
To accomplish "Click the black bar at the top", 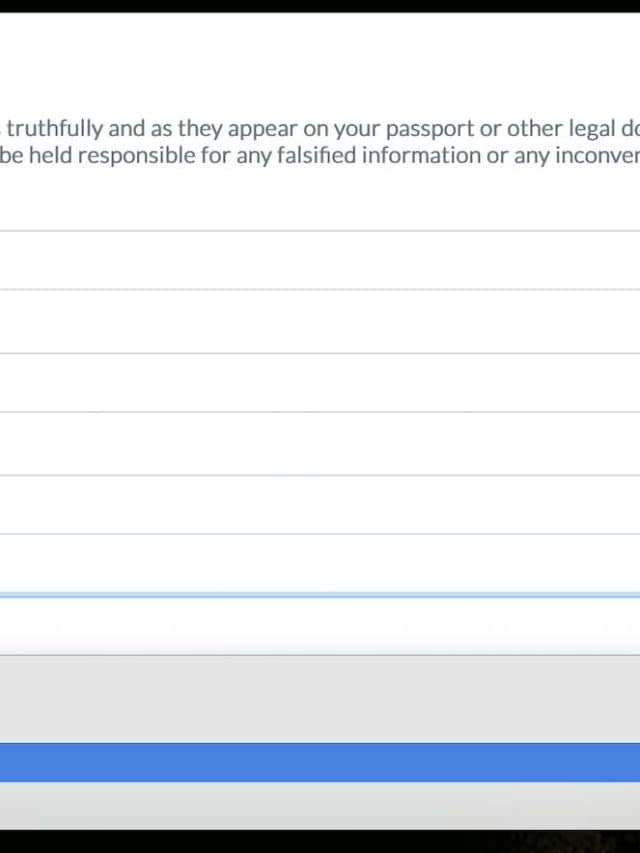I will click(x=320, y=5).
